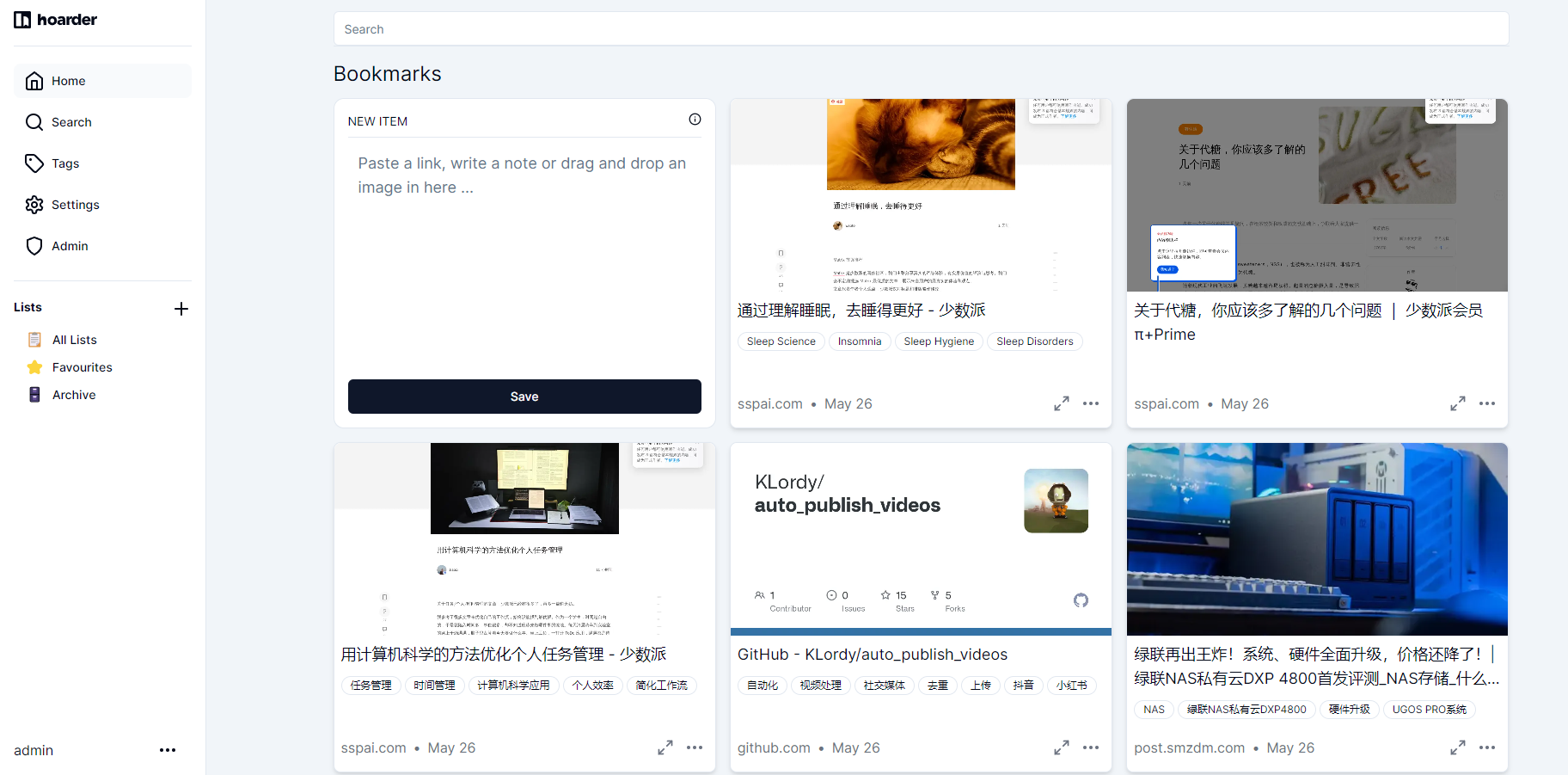This screenshot has height=775, width=1568.
Task: Focus the top Search input field
Action: [921, 29]
